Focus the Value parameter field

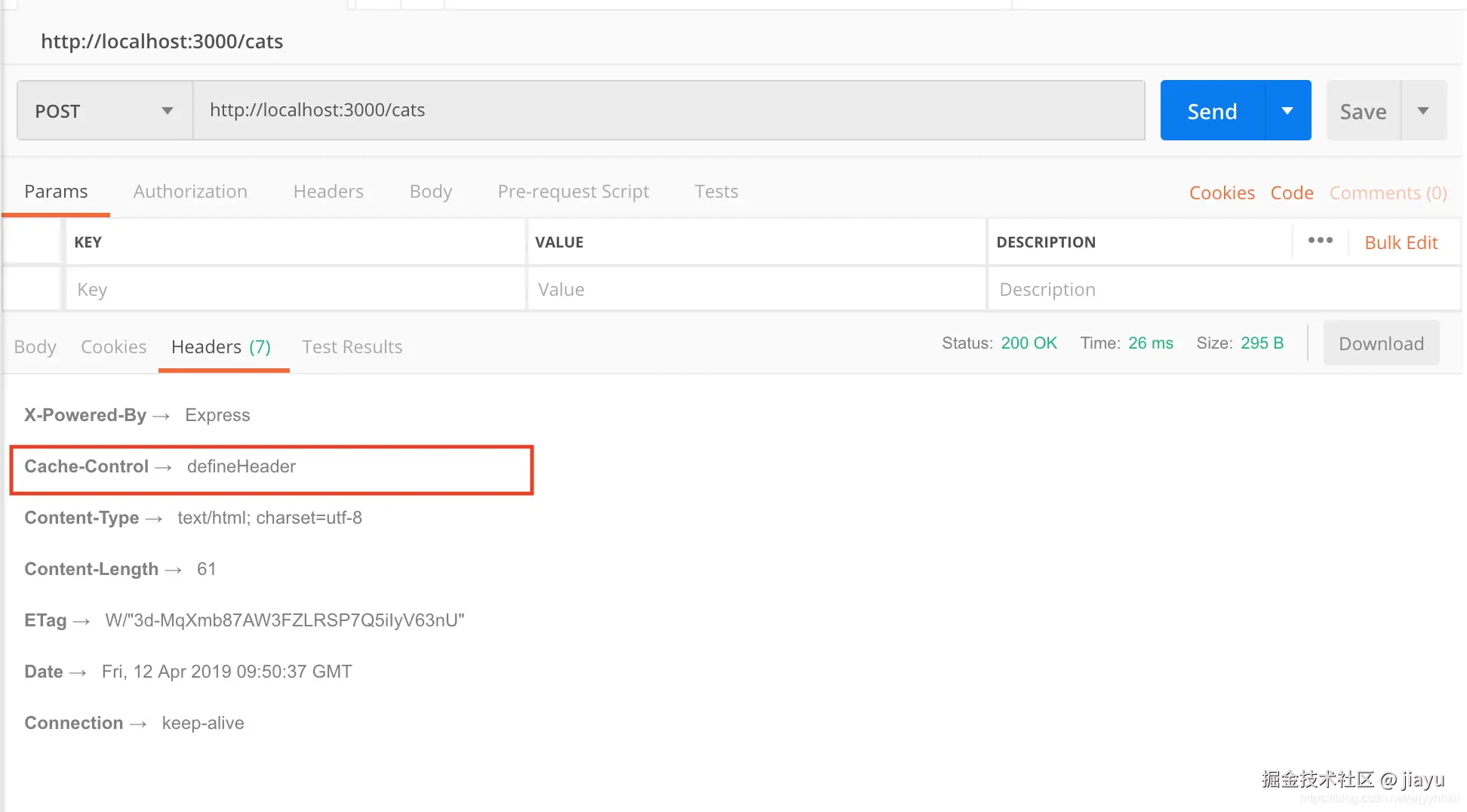point(756,290)
